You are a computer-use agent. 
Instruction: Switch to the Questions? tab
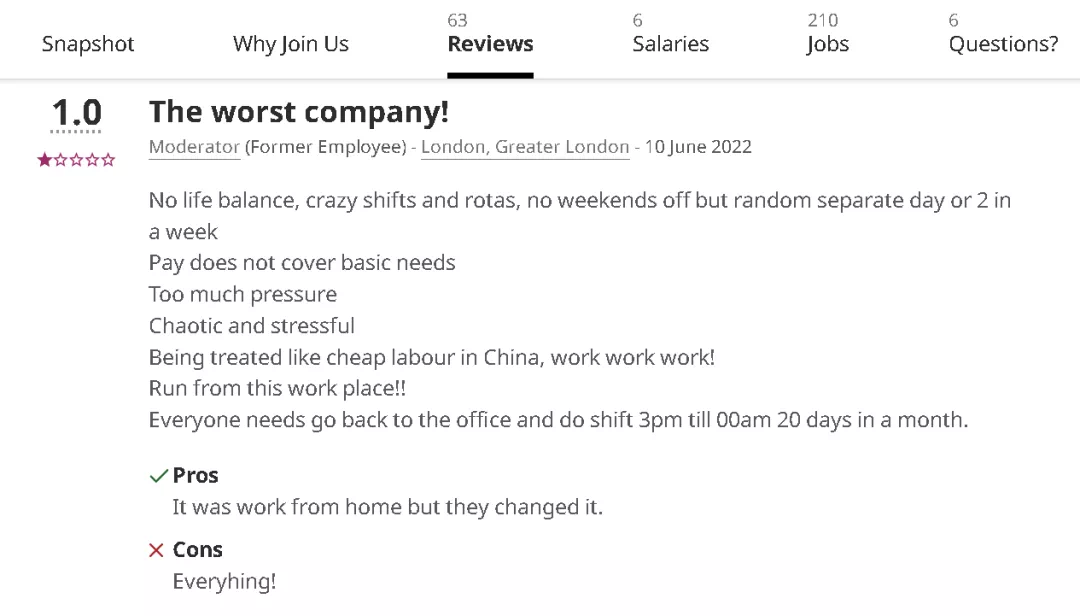[1003, 44]
